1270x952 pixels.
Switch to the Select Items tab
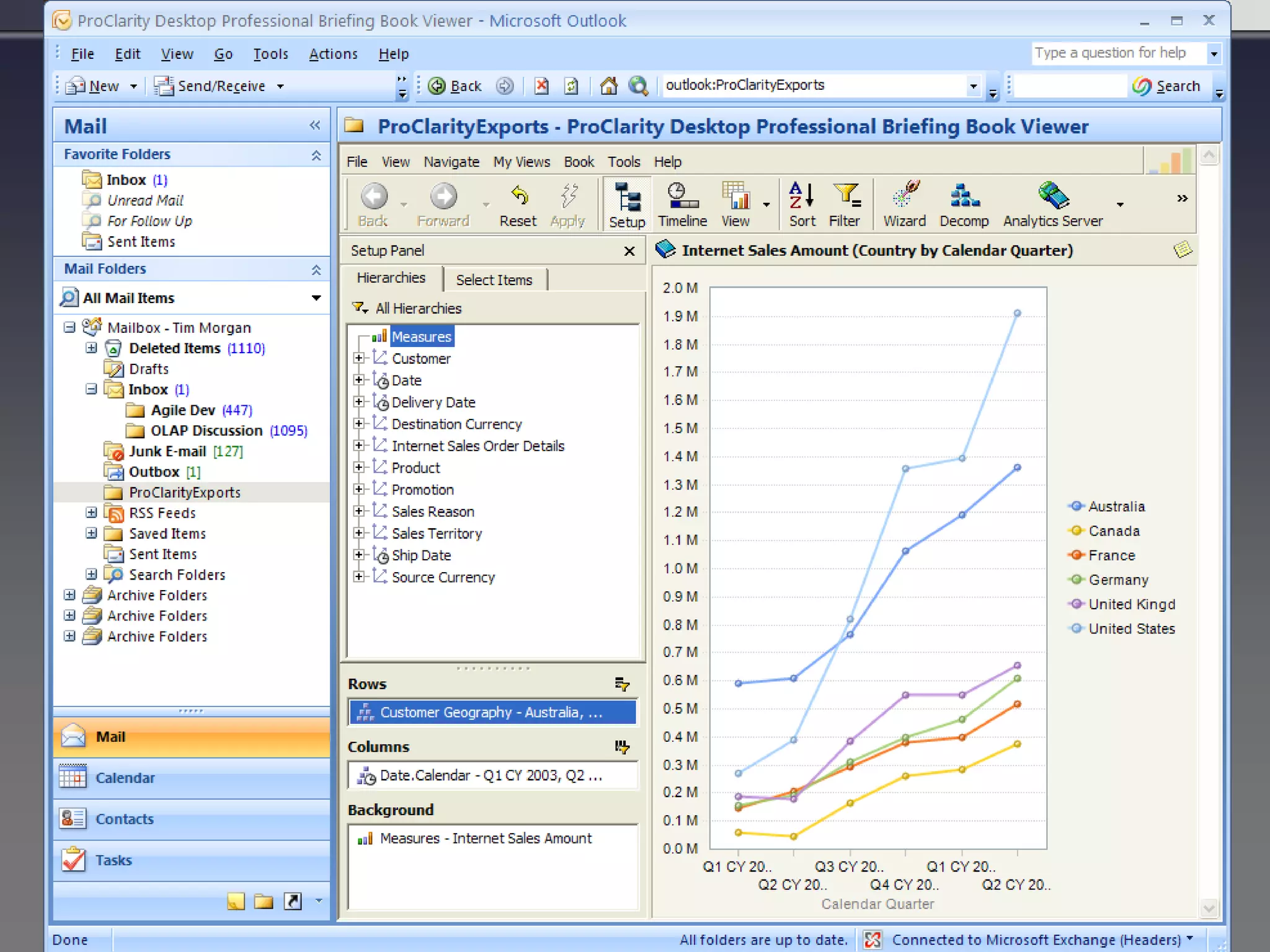coord(494,280)
